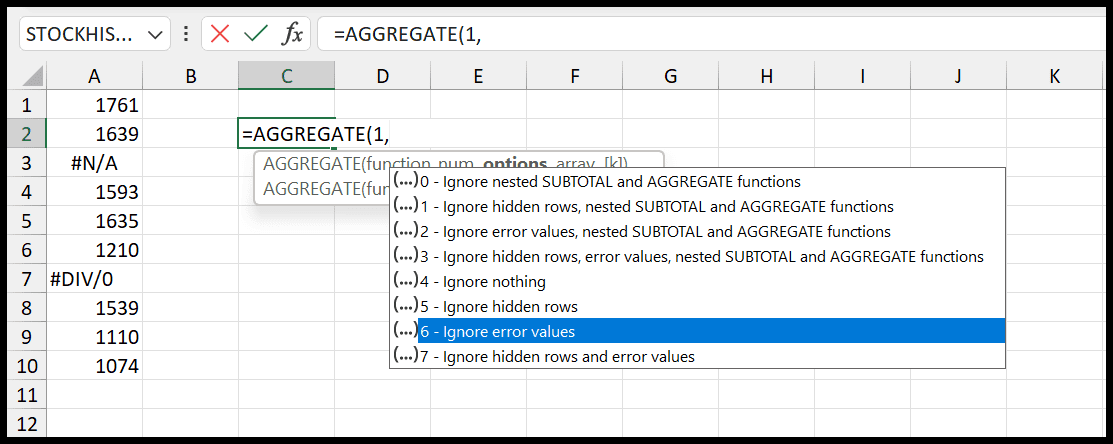Select column G header
Viewport: 1113px width, 444px height.
(669, 76)
